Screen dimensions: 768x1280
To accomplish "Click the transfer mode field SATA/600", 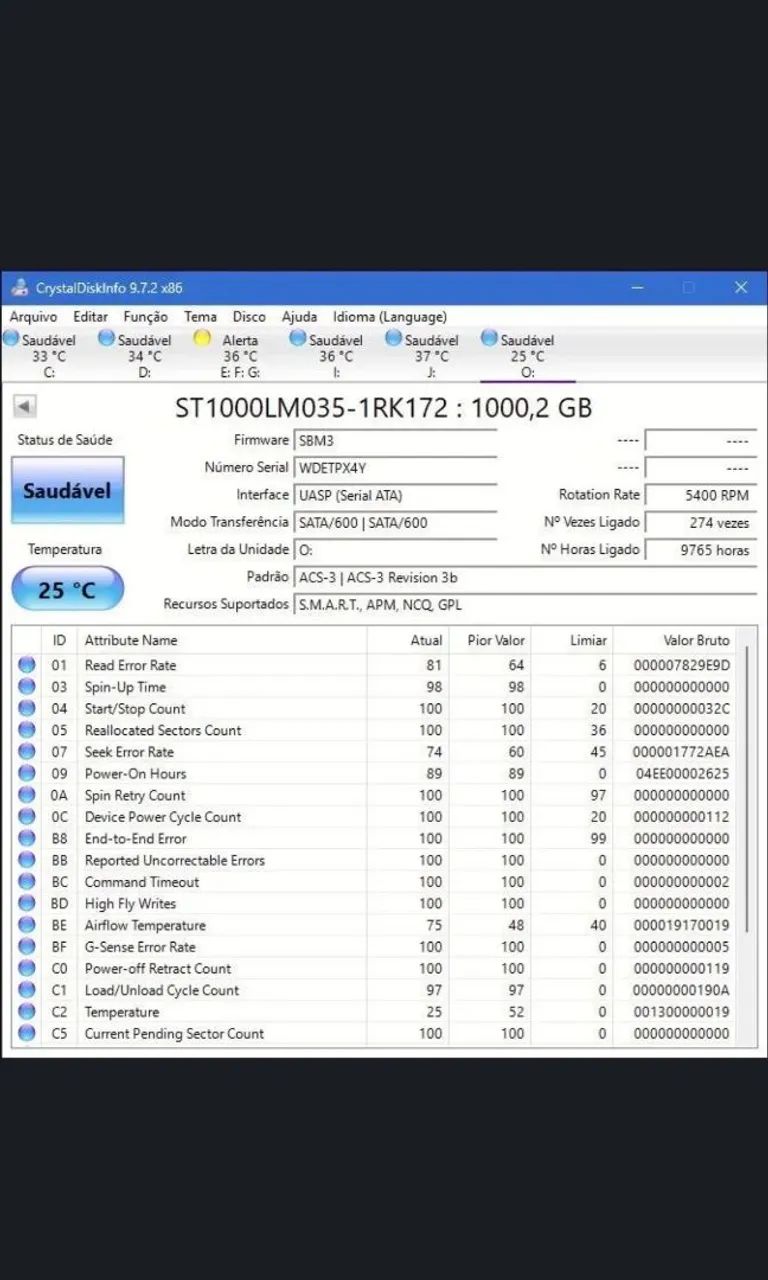I will (395, 522).
